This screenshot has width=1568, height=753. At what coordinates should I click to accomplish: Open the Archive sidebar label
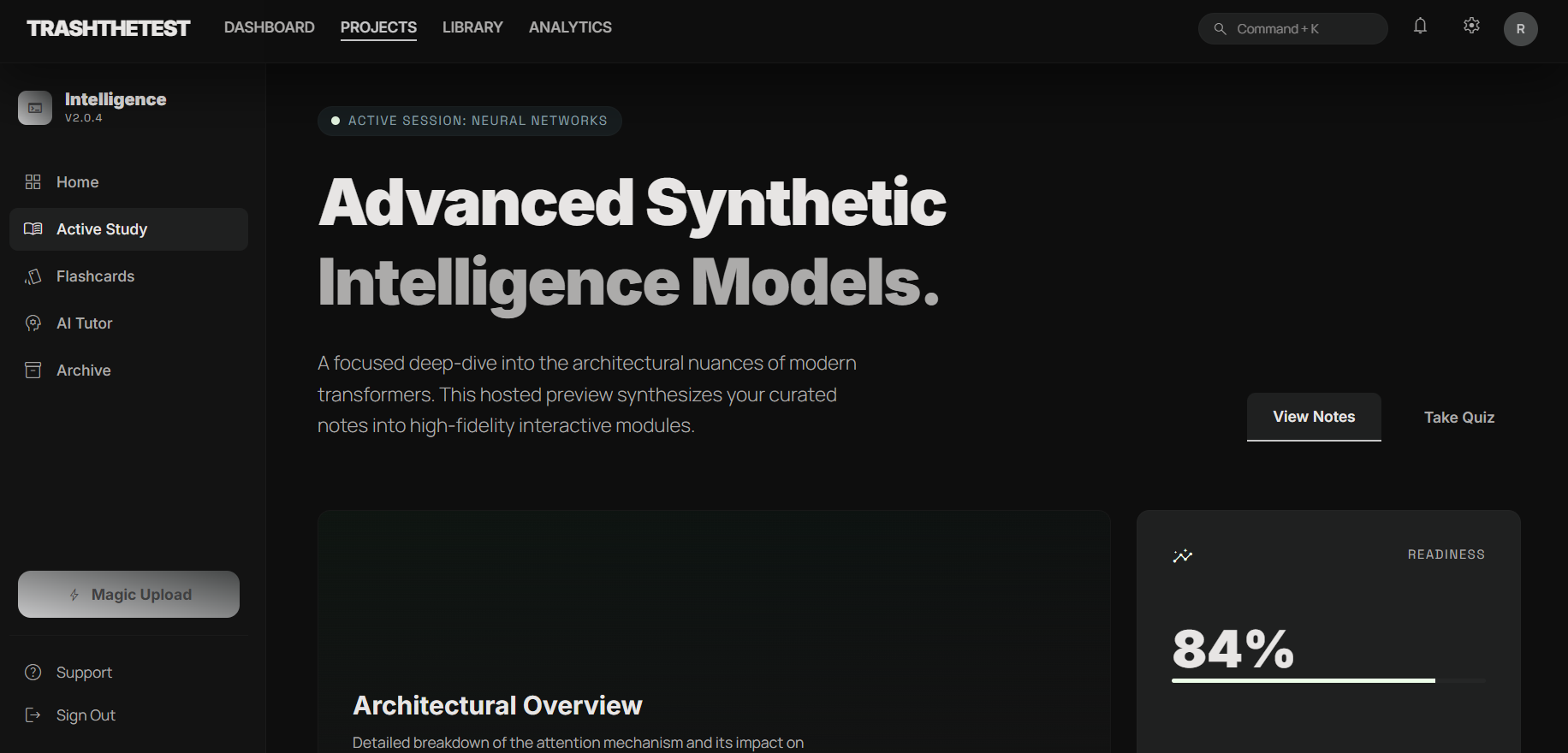pyautogui.click(x=83, y=371)
